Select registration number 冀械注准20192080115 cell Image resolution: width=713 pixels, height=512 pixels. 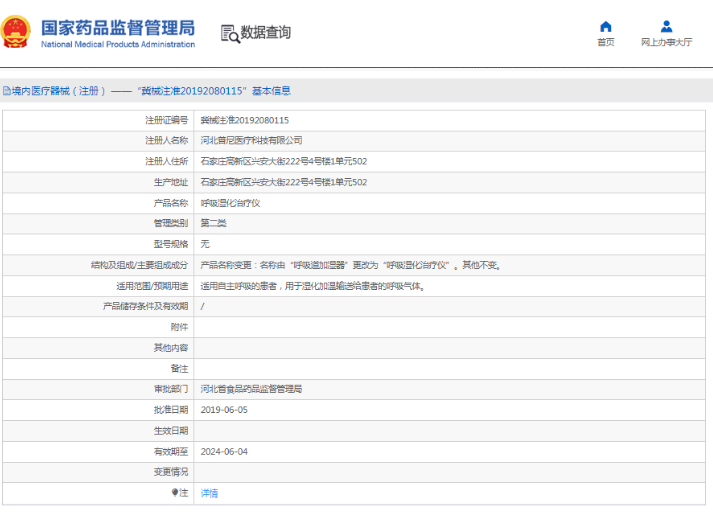245,120
